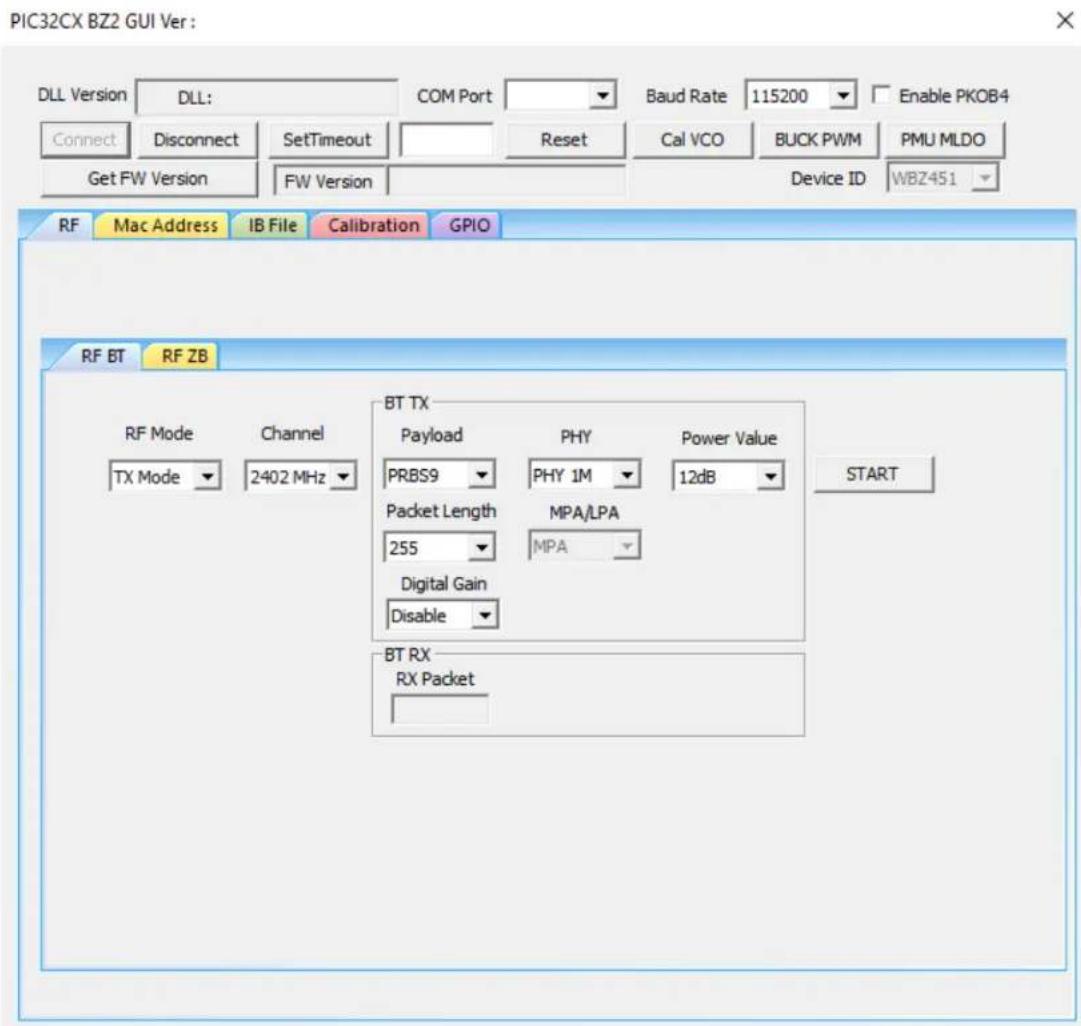
Task: Open the IB File tab
Action: pos(272,225)
